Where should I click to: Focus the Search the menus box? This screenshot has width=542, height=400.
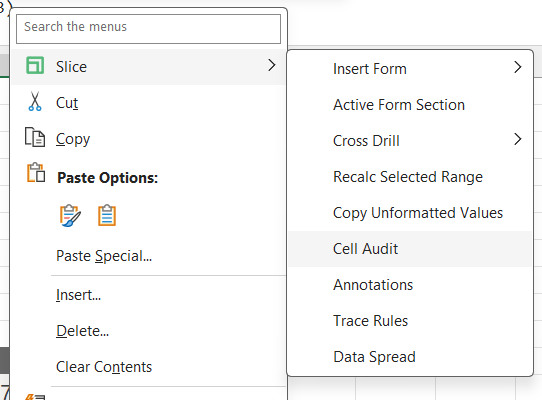click(x=148, y=29)
